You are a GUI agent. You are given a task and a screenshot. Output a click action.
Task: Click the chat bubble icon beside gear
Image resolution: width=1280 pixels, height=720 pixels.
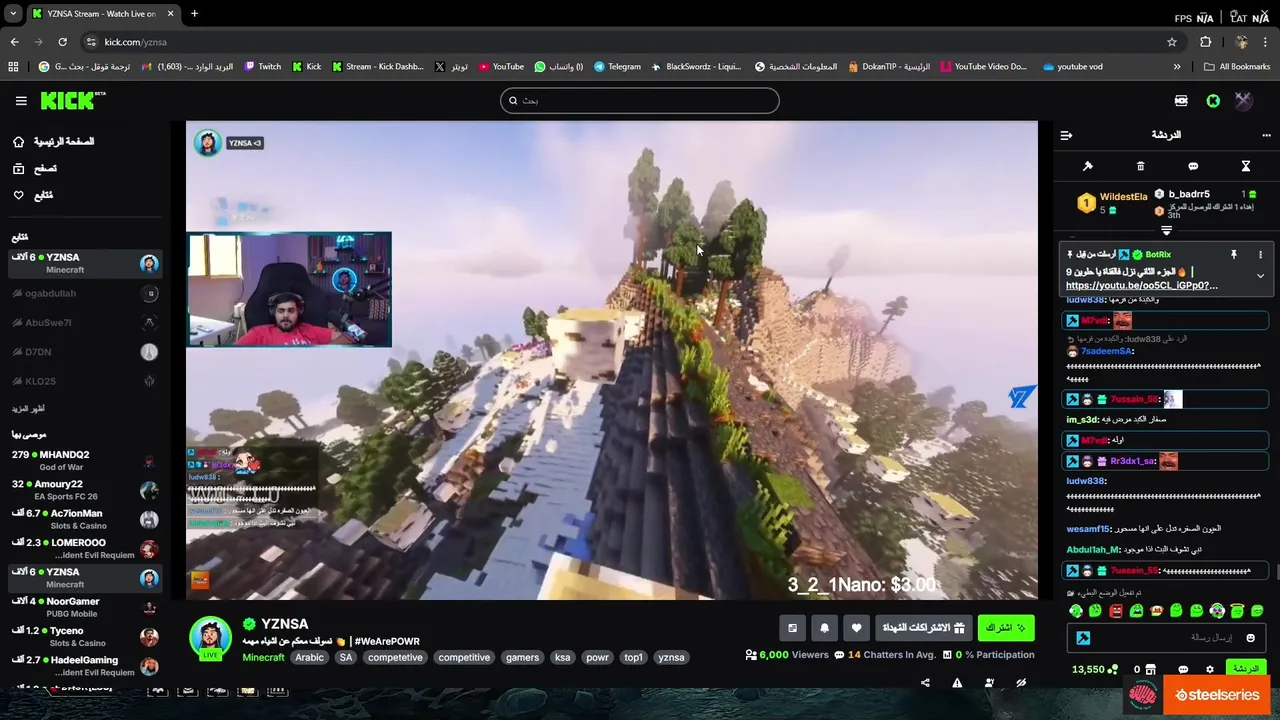point(1183,669)
